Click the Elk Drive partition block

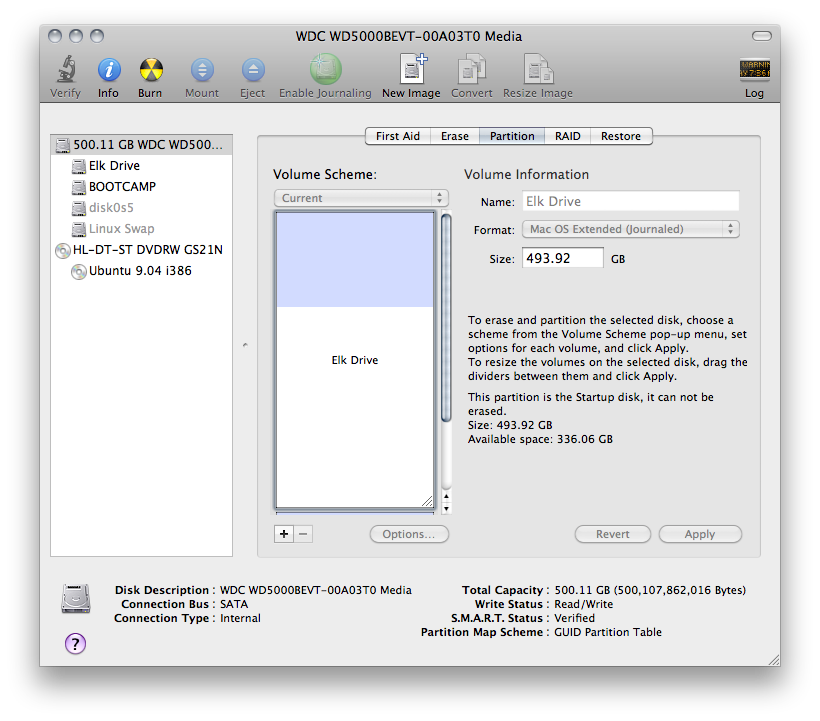coord(355,360)
